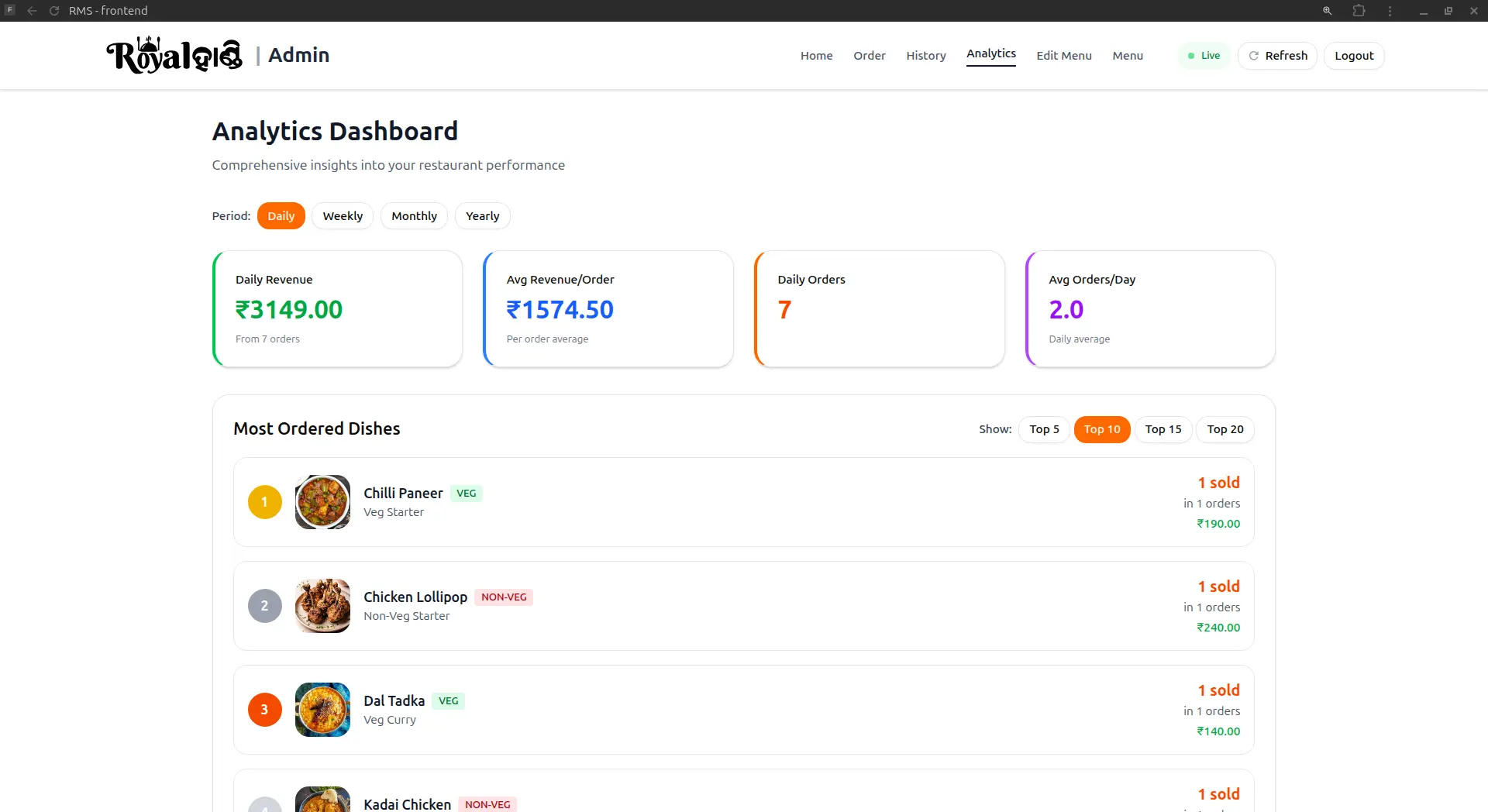The height and width of the screenshot is (812, 1488).
Task: Click the ₹140.00 amount
Action: click(1218, 731)
